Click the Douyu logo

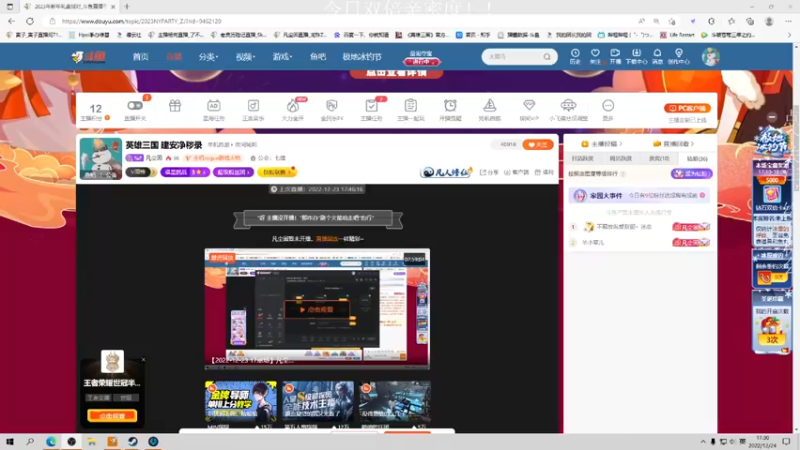[89, 57]
